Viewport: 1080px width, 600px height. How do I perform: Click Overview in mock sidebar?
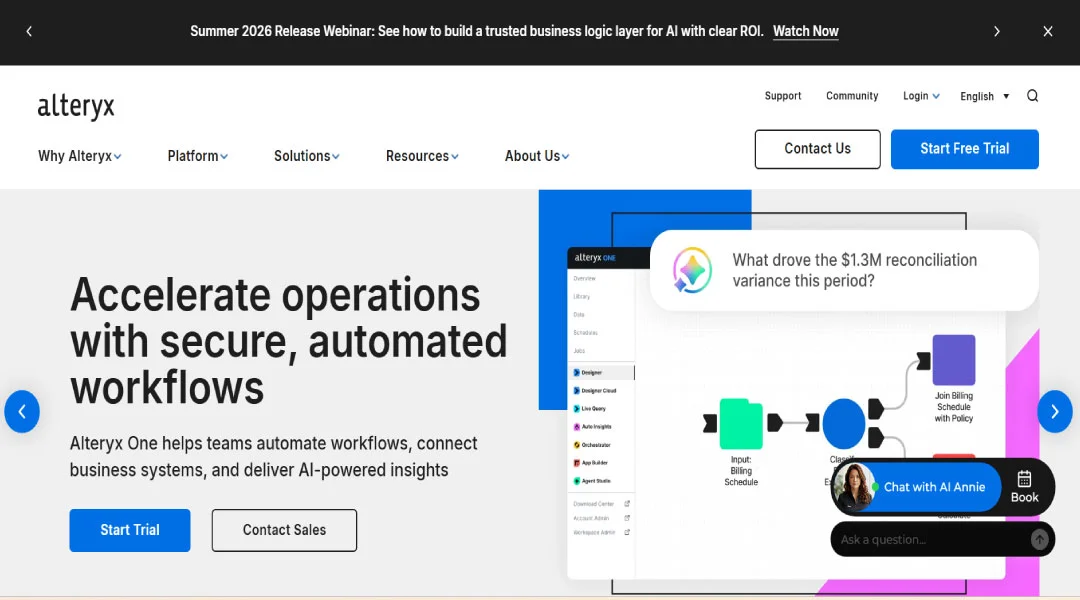click(x=584, y=278)
